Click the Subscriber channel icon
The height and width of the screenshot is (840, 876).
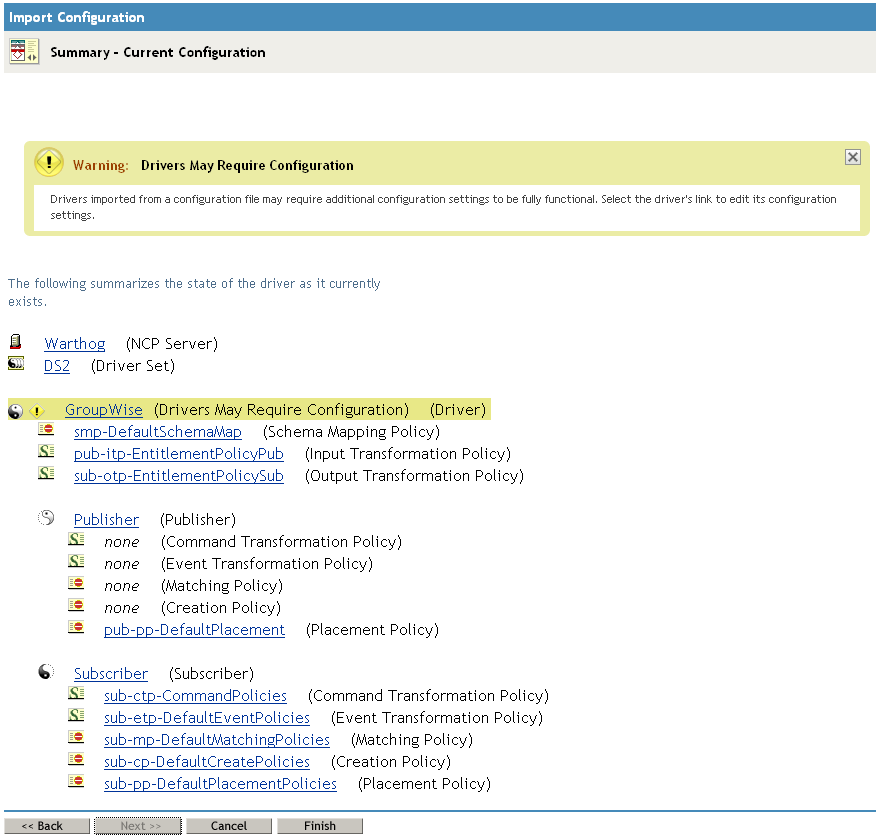[46, 671]
